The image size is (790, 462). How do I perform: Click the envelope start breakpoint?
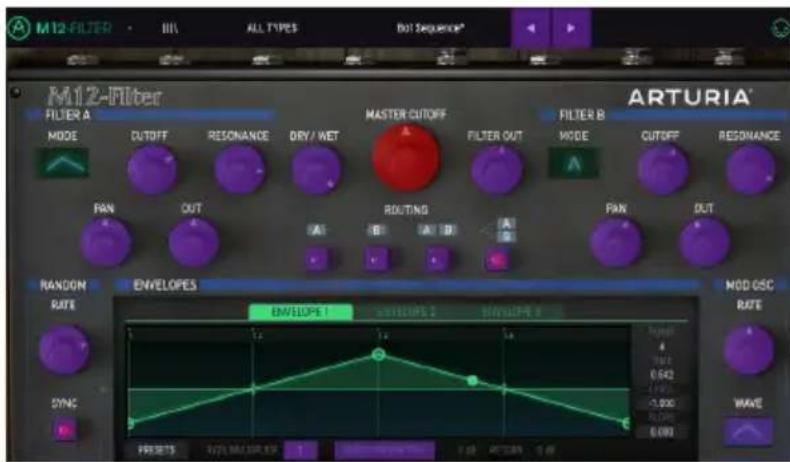click(130, 423)
